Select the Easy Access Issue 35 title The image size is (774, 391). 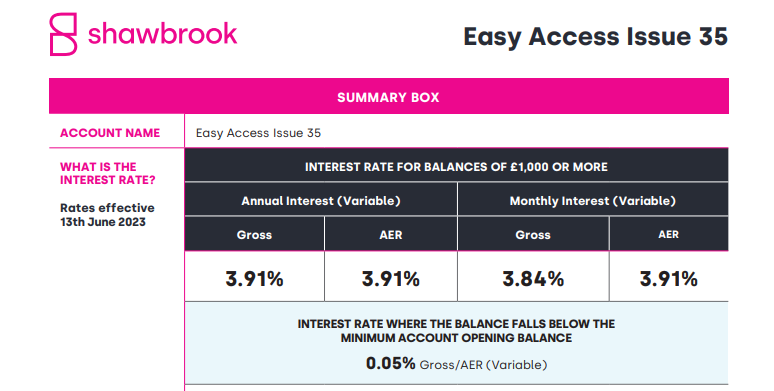pyautogui.click(x=595, y=37)
